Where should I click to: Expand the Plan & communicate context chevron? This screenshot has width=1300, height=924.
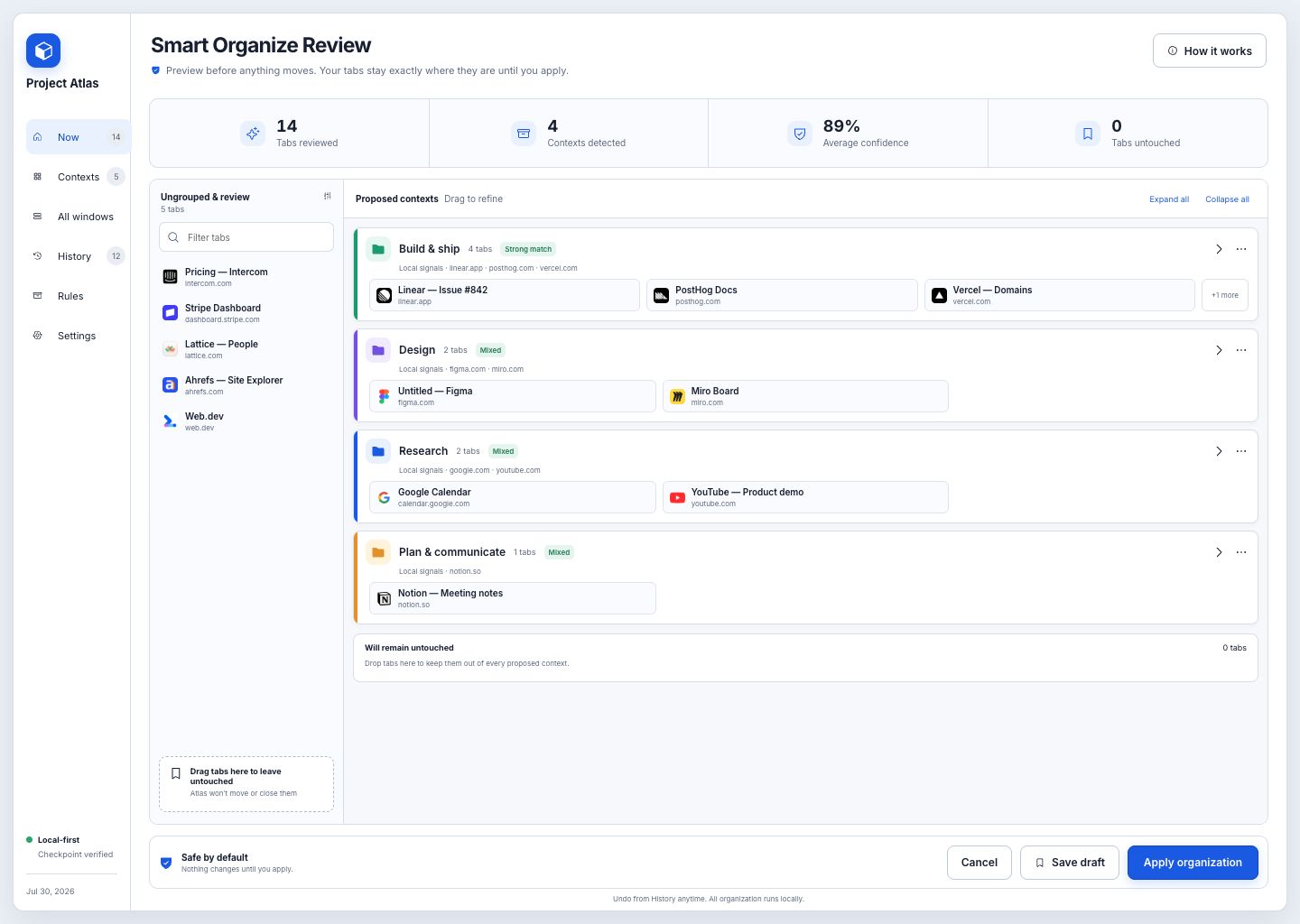click(1219, 552)
